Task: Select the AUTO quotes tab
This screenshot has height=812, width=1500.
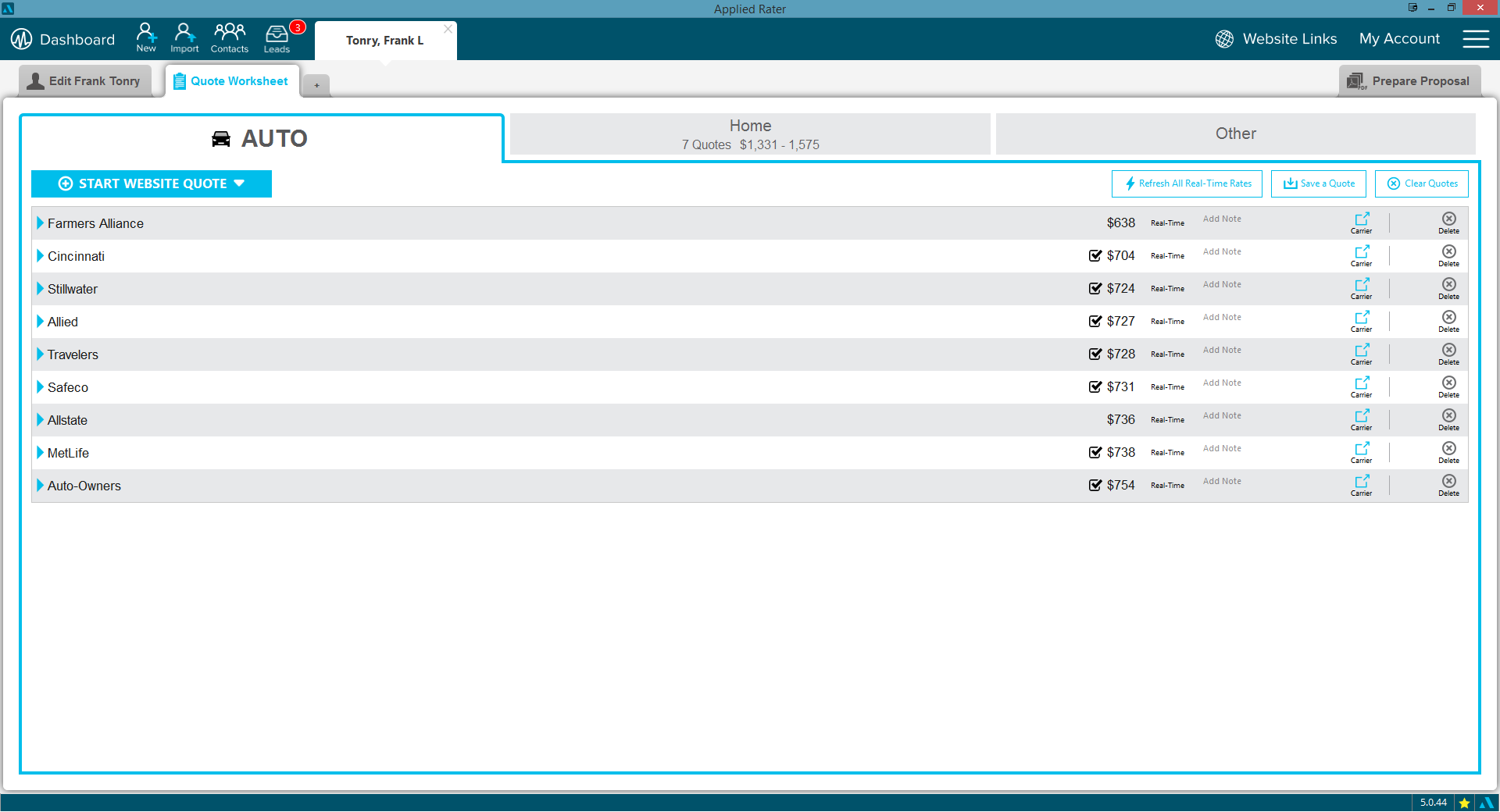Action: pos(261,138)
